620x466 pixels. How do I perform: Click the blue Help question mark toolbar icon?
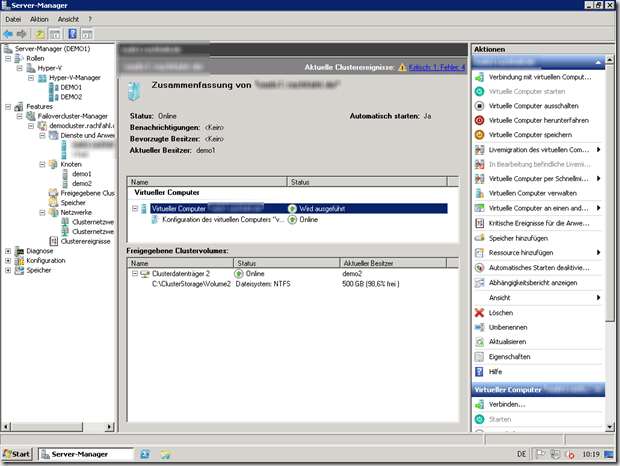coord(72,34)
